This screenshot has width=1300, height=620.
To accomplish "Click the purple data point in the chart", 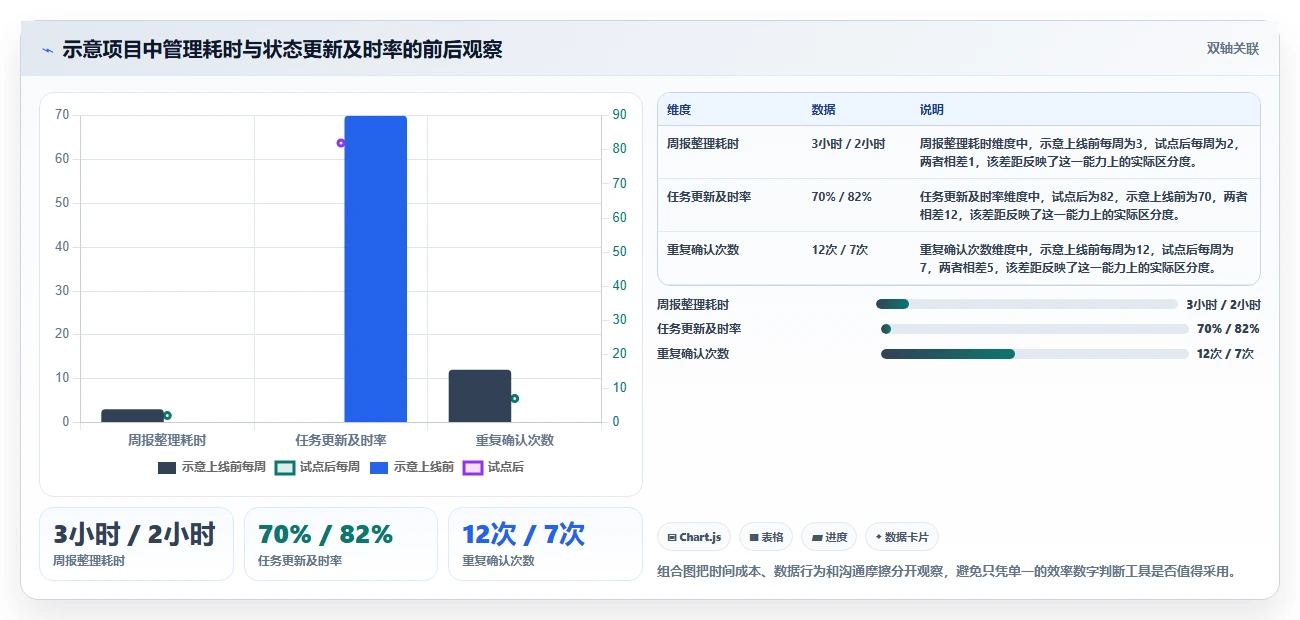I will click(x=341, y=143).
